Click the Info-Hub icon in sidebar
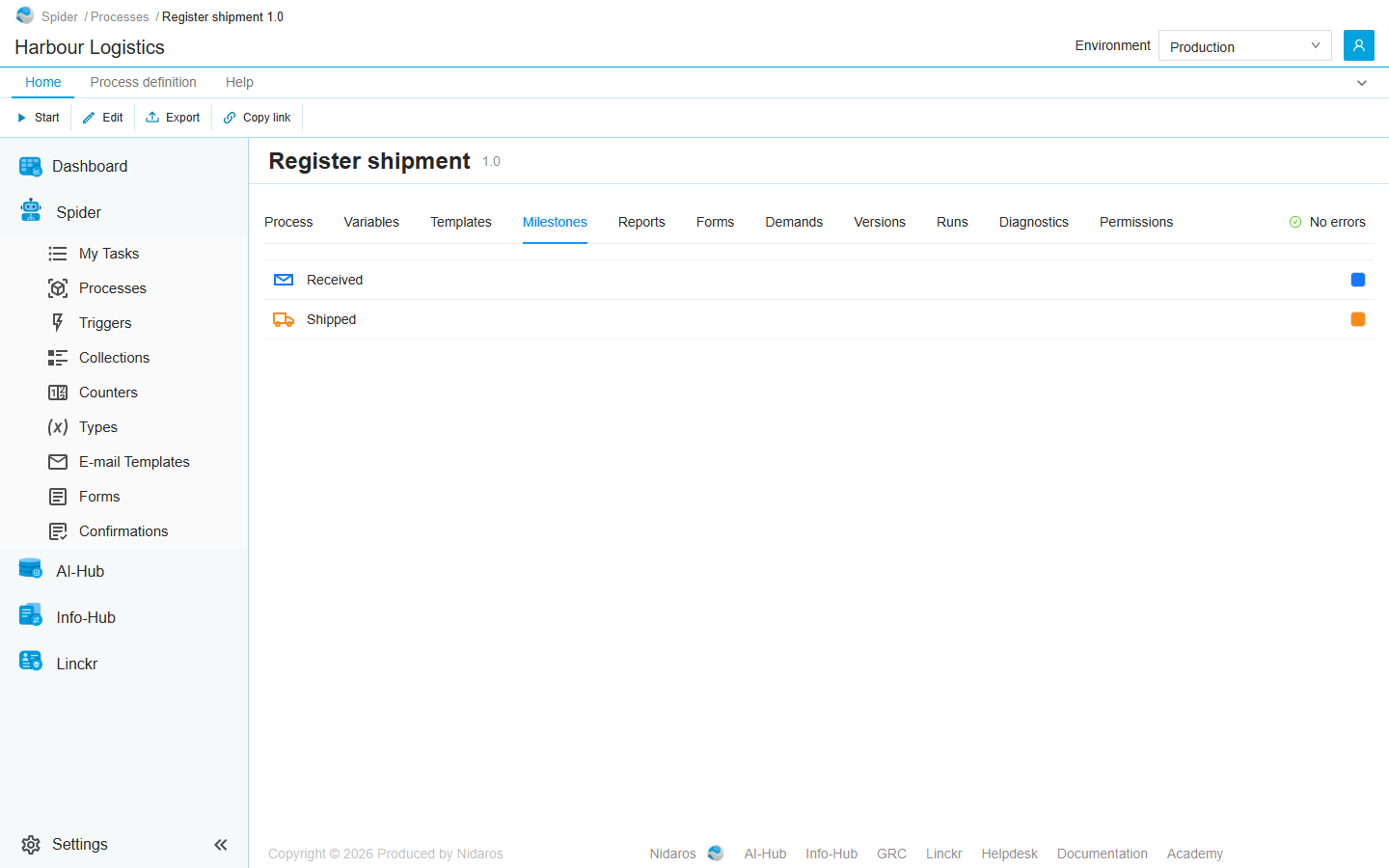 (x=31, y=614)
